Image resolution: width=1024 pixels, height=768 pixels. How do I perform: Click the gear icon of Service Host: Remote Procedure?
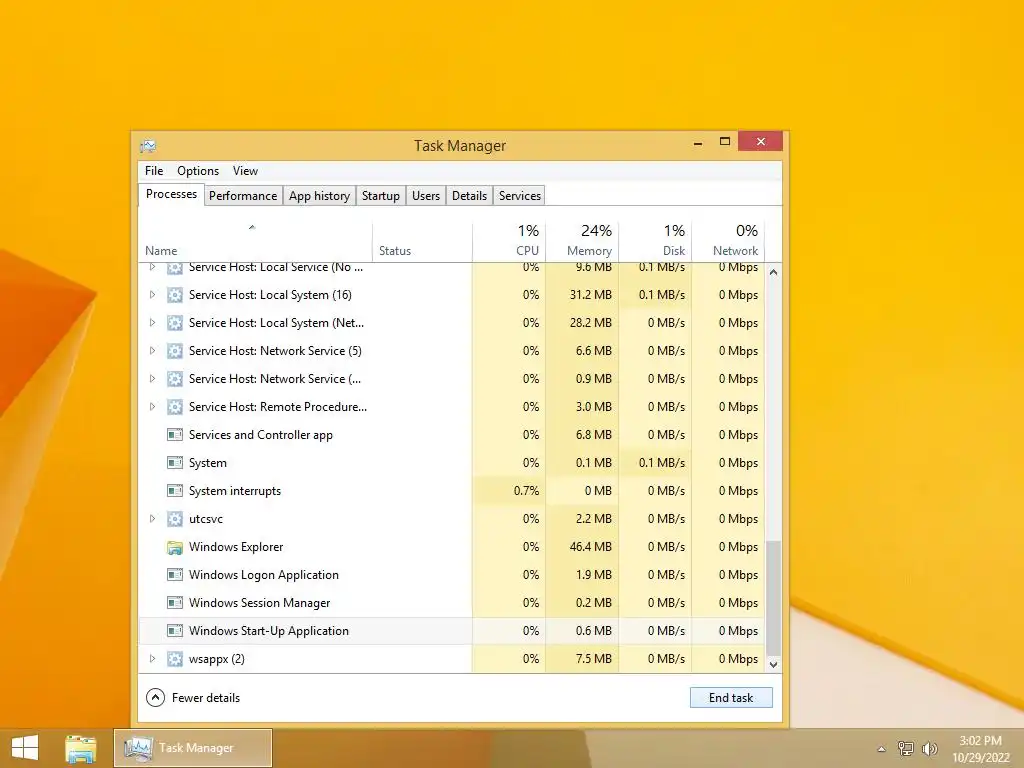pos(174,407)
